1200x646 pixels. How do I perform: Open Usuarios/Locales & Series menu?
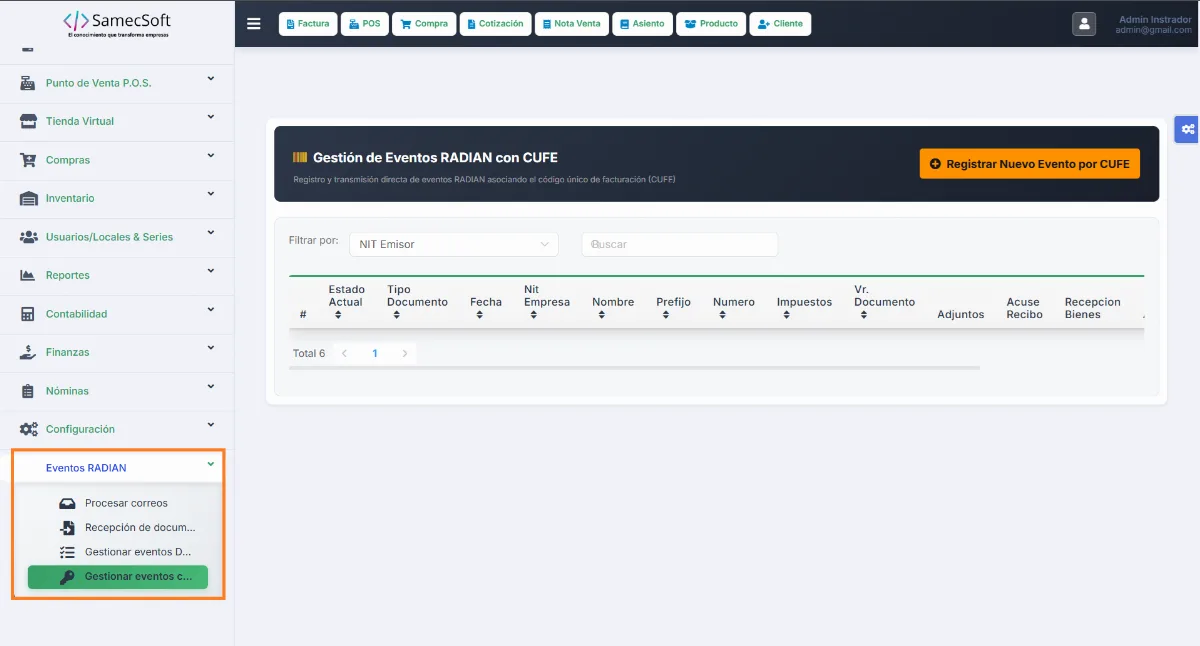[117, 237]
